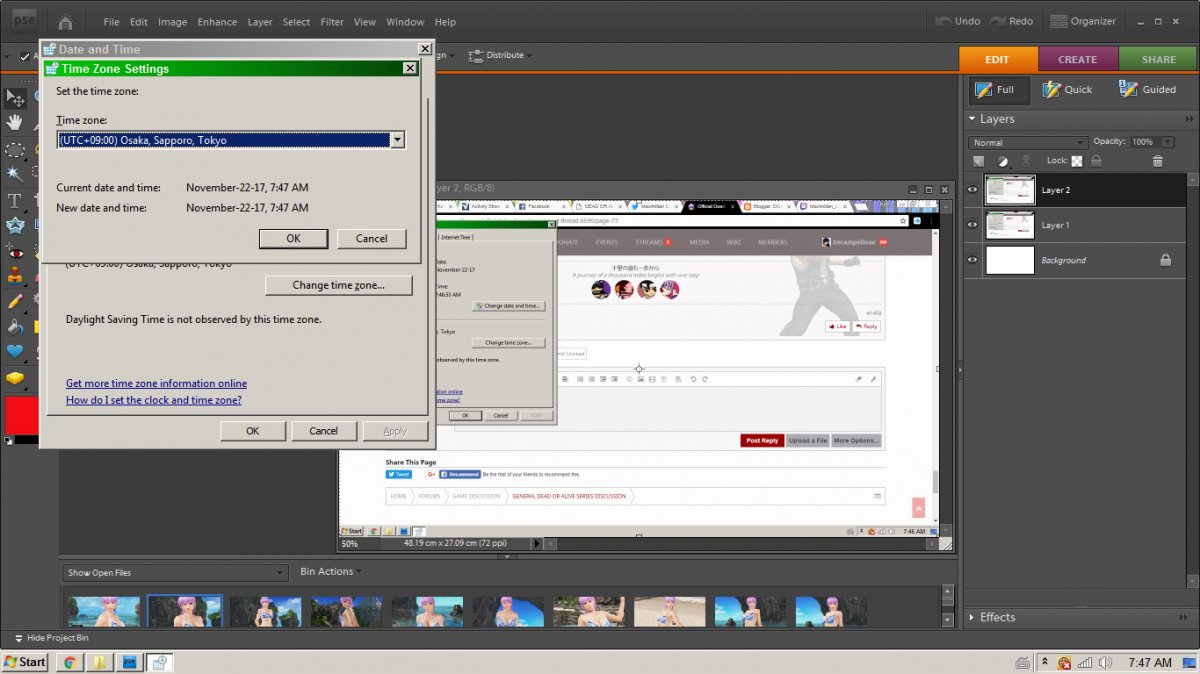Viewport: 1200px width, 674px height.
Task: Open the Organizer
Action: (1083, 21)
